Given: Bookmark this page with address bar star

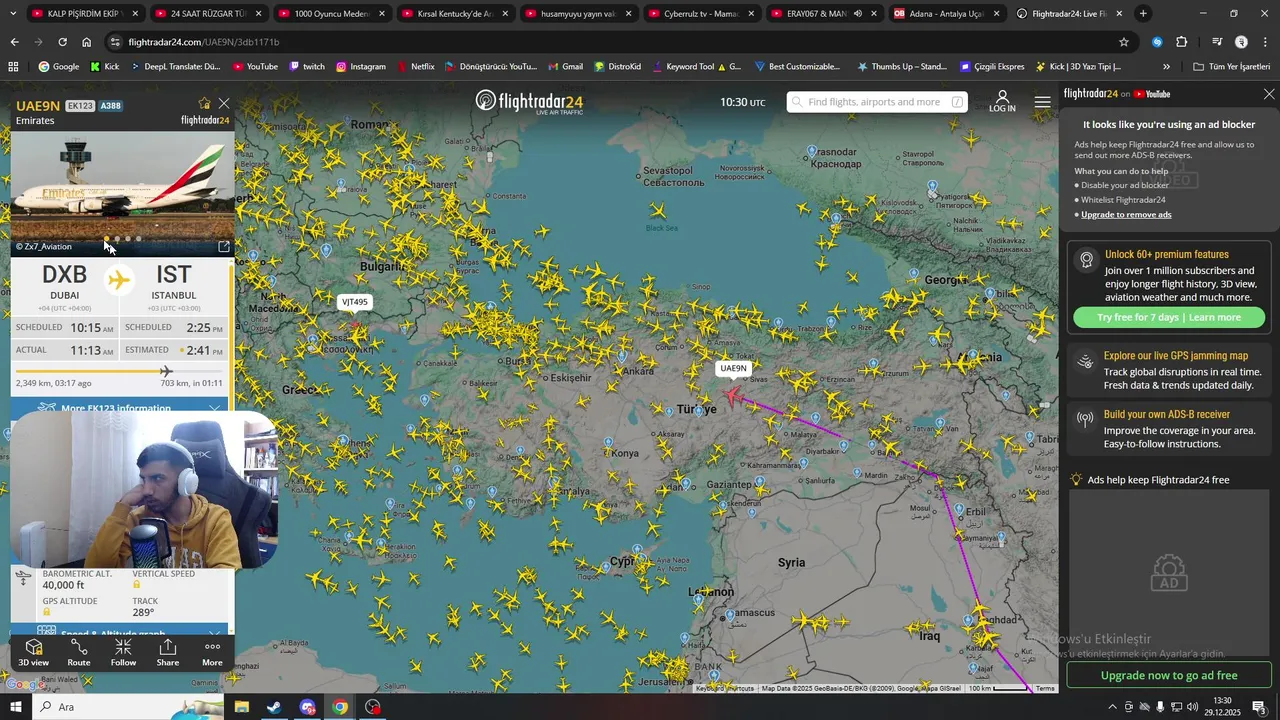Looking at the screenshot, I should (x=1124, y=42).
